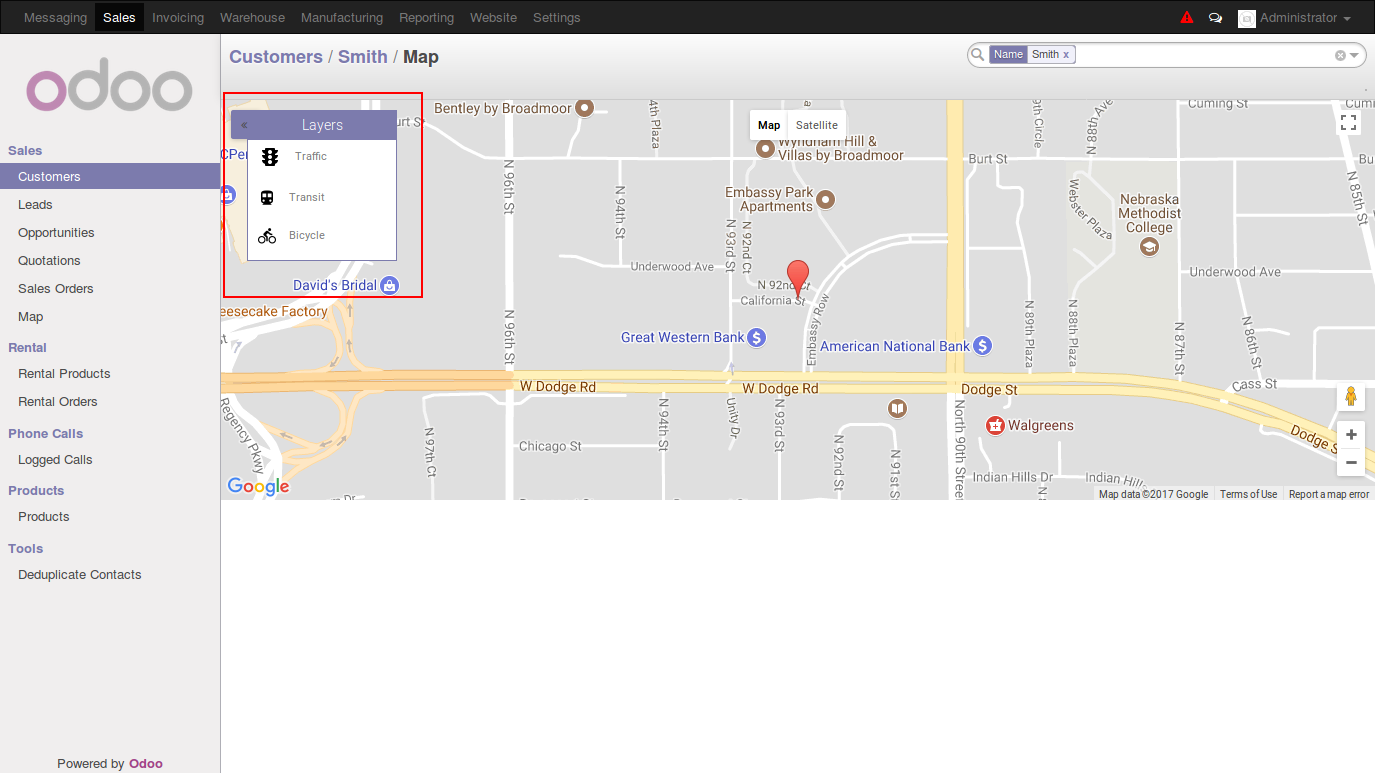Click the Odoo link in footer
Screen dimensions: 1375x773
point(146,764)
